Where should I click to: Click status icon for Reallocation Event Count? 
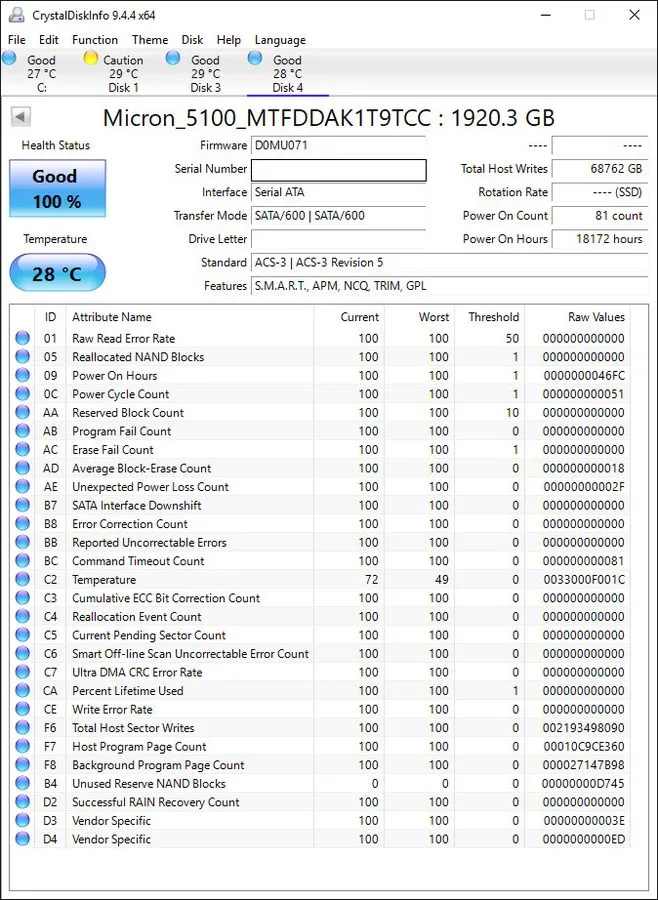[x=22, y=616]
